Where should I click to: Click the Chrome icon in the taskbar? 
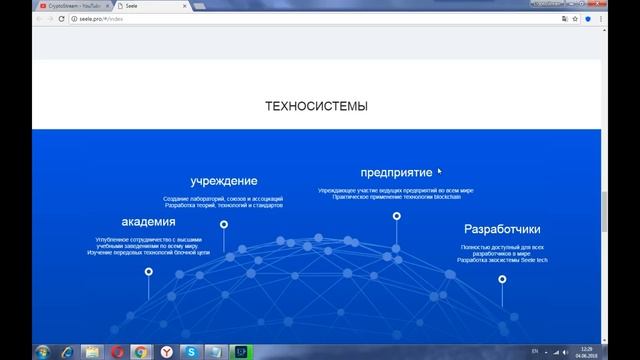pyautogui.click(x=141, y=352)
